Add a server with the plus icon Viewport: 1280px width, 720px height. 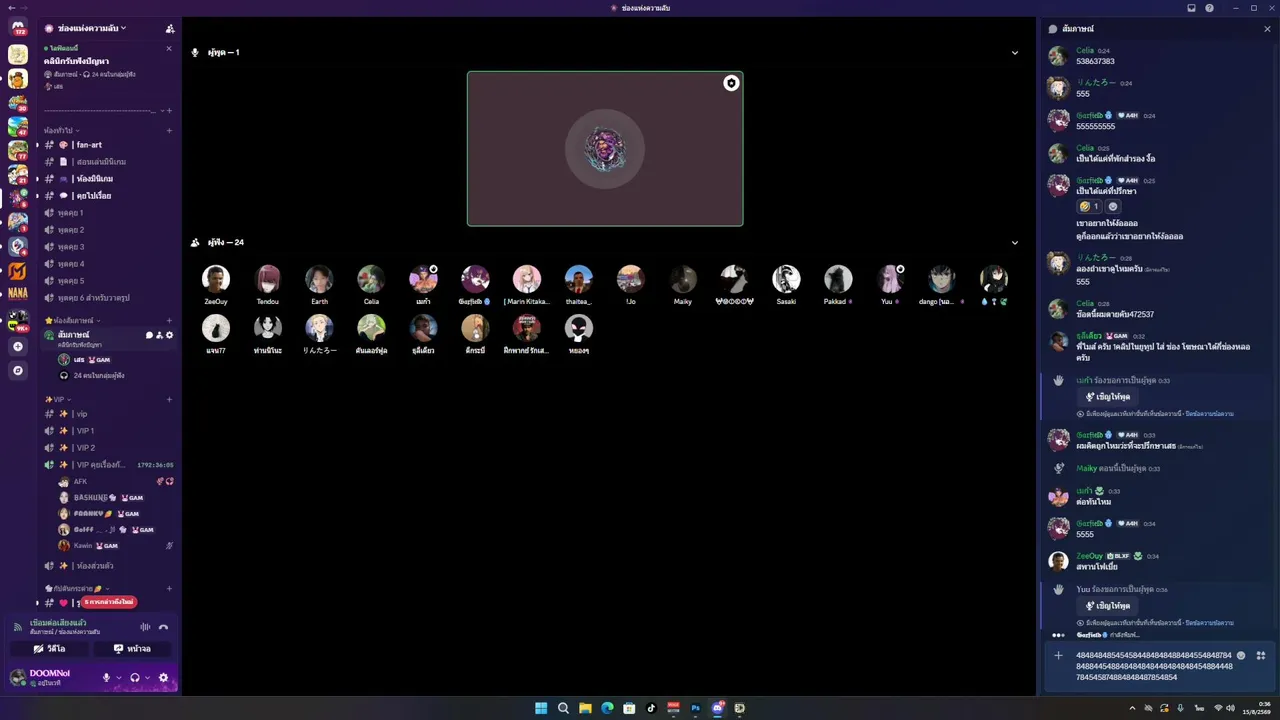[x=18, y=346]
